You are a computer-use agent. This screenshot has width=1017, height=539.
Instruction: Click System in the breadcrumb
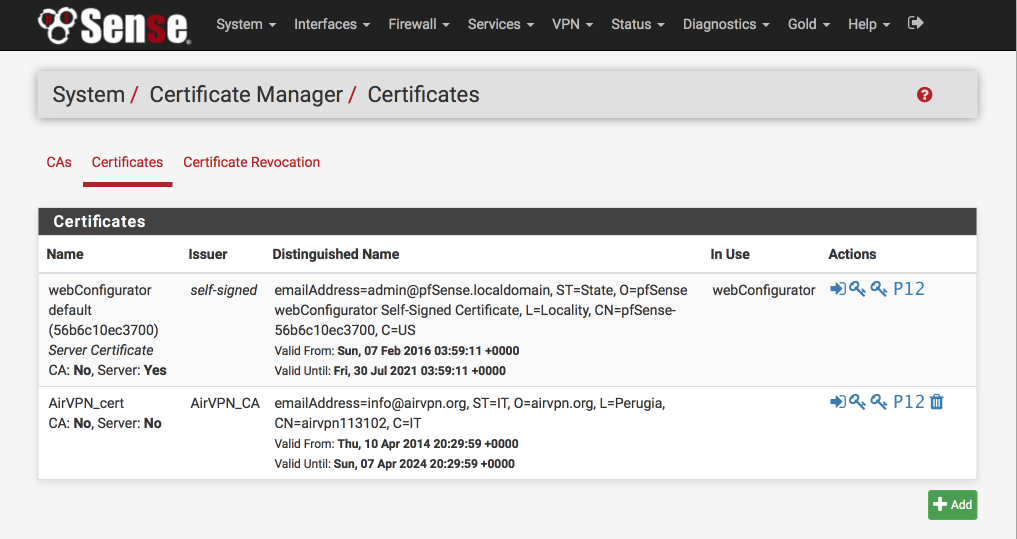88,95
